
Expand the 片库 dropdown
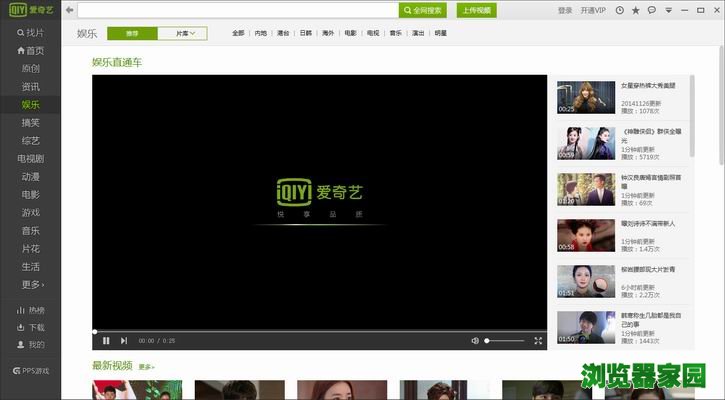coord(184,33)
